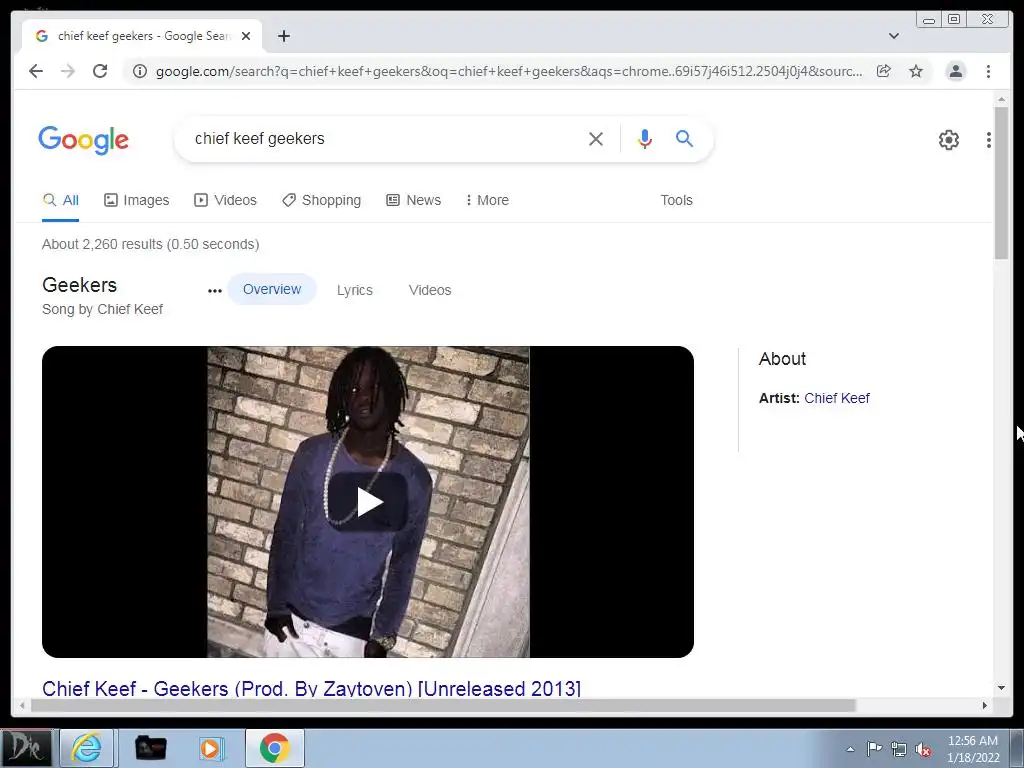Close the chief keef geekers tab

(x=246, y=36)
